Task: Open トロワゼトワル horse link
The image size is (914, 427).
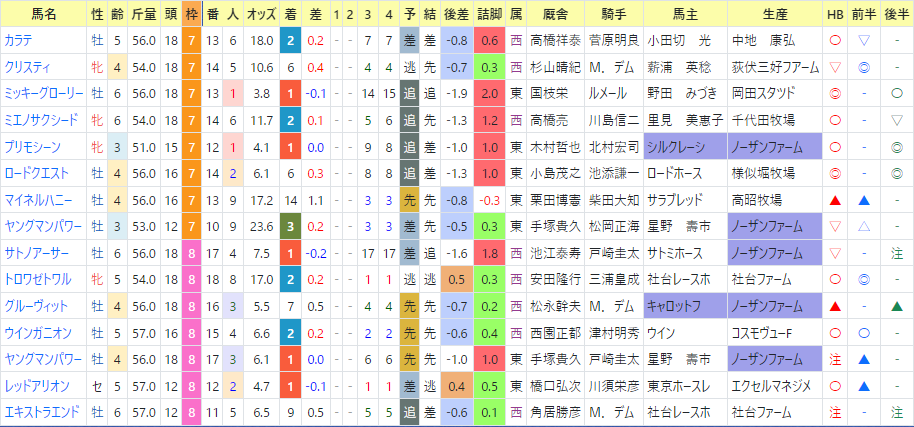Action: pos(37,280)
